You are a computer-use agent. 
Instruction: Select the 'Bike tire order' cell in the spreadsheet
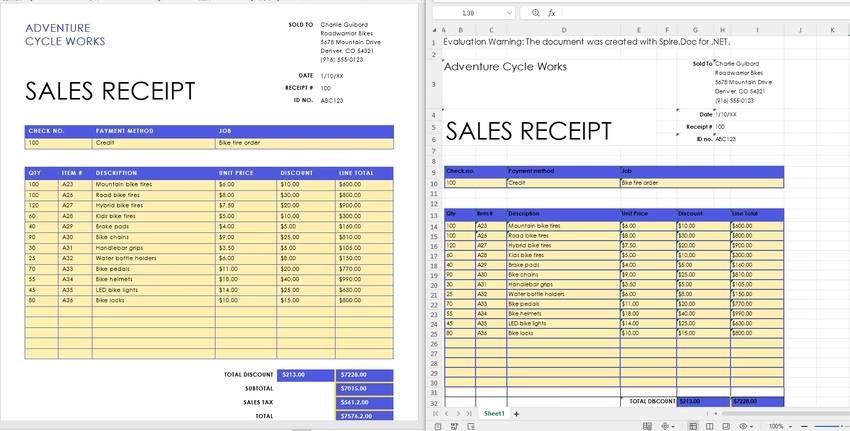pos(702,183)
